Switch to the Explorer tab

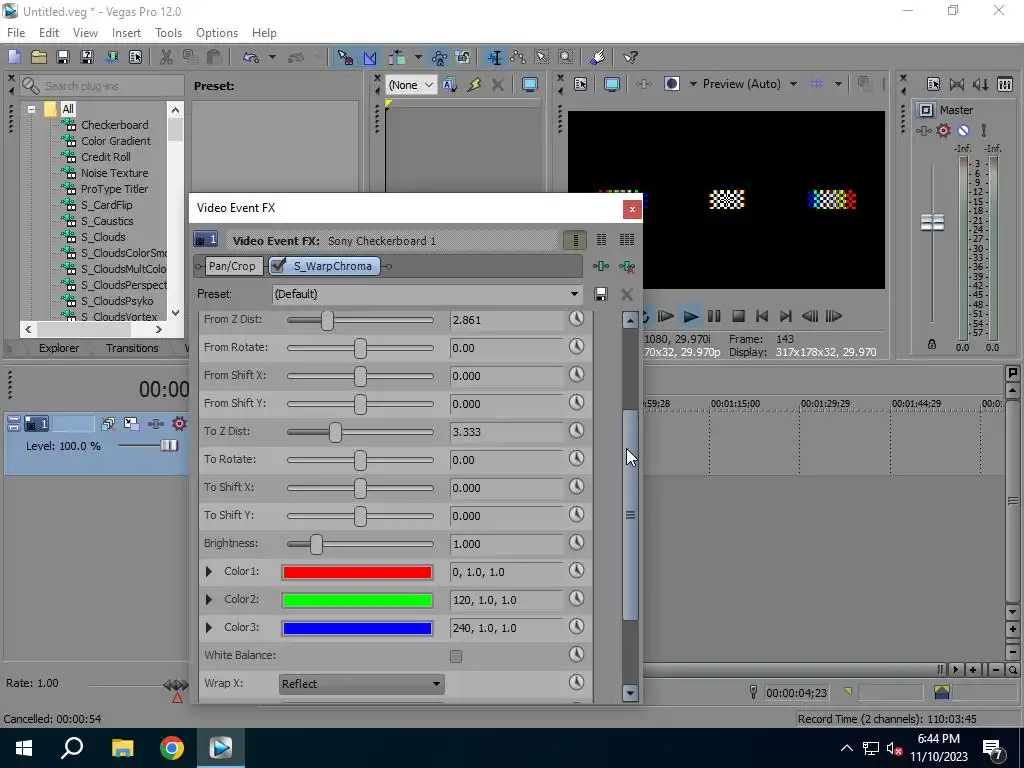pos(59,348)
